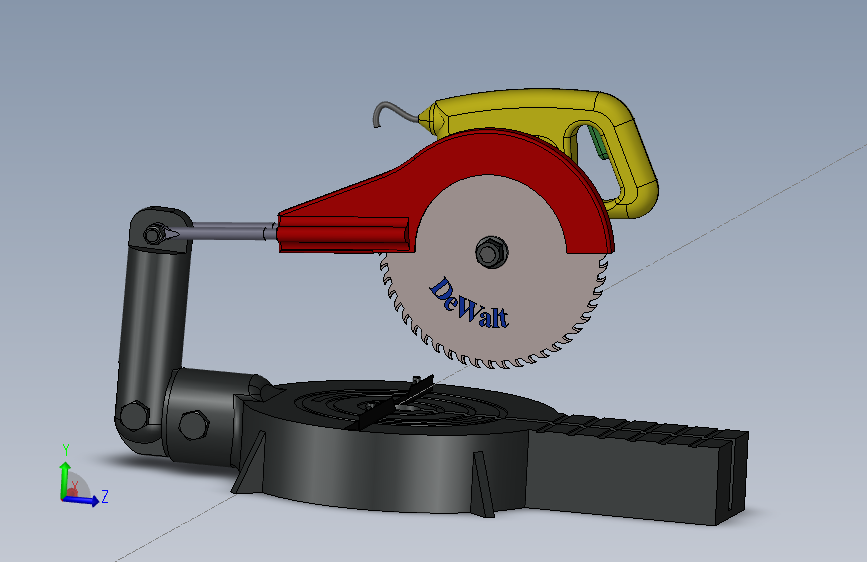Click the blue DeWalt text on the blade
The image size is (867, 562).
click(x=469, y=303)
